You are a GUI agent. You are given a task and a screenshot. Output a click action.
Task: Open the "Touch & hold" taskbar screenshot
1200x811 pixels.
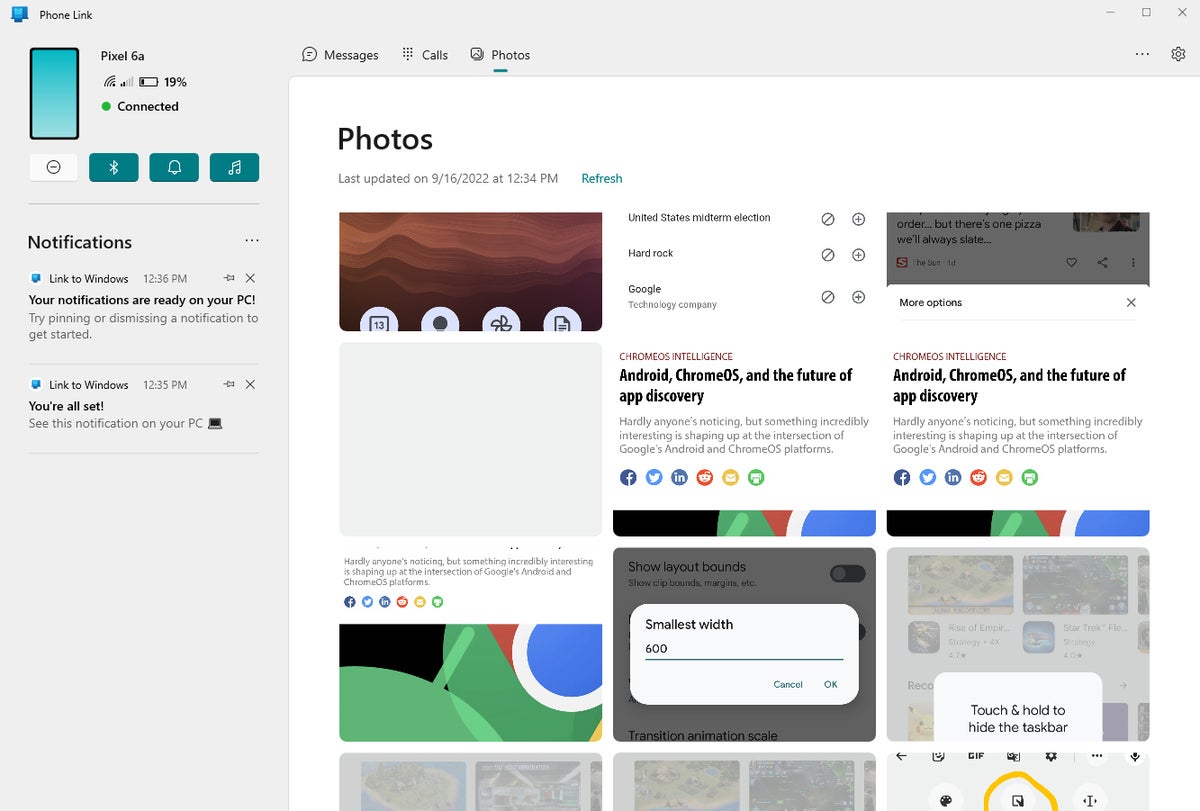[x=1017, y=644]
